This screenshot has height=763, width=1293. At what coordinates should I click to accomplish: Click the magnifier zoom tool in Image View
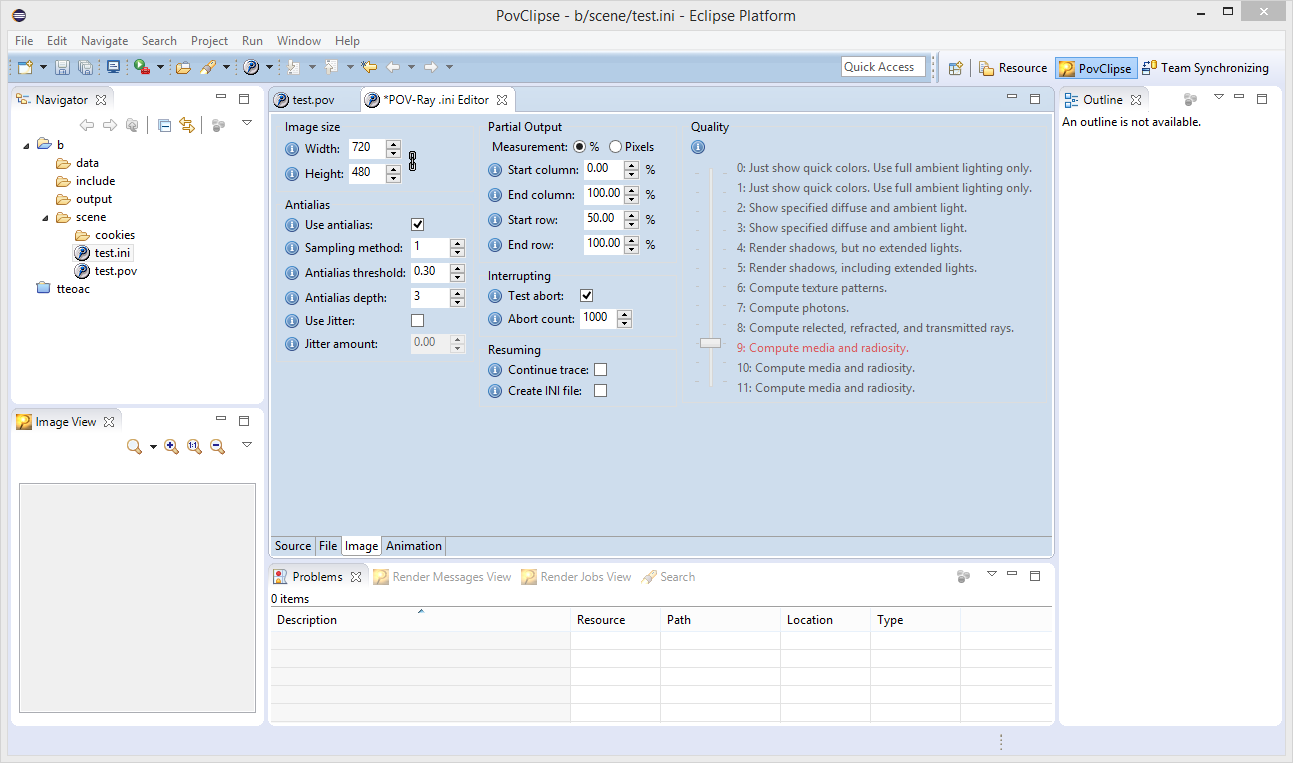tap(134, 447)
